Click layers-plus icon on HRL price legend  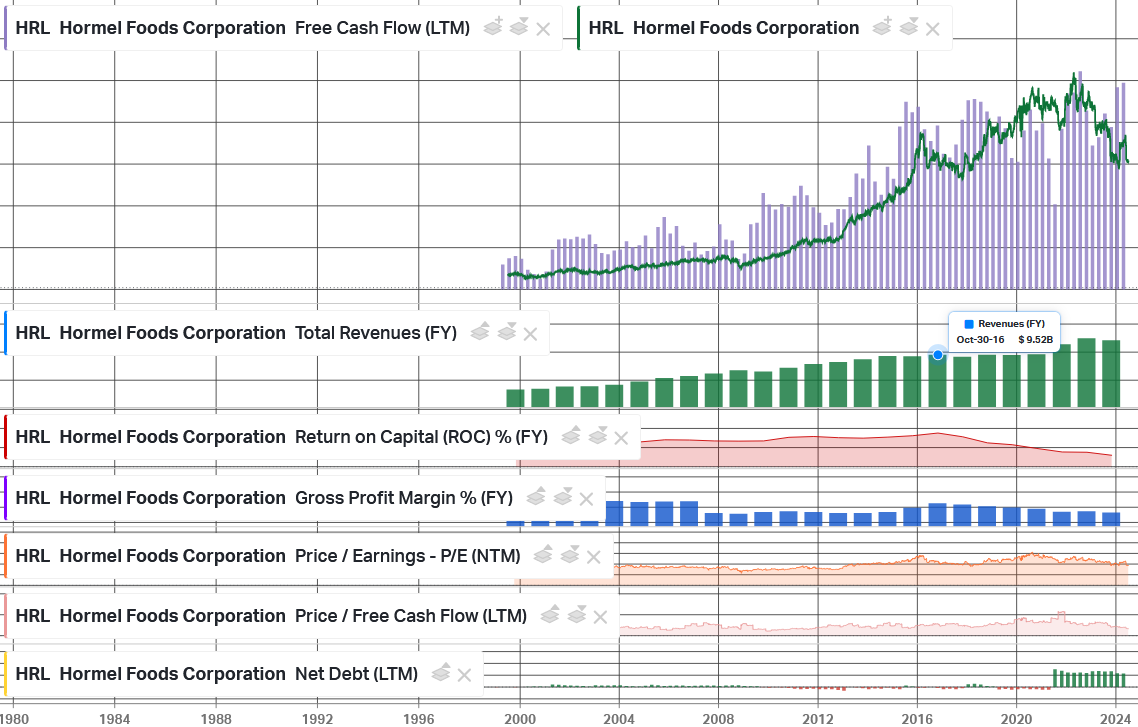[882, 27]
